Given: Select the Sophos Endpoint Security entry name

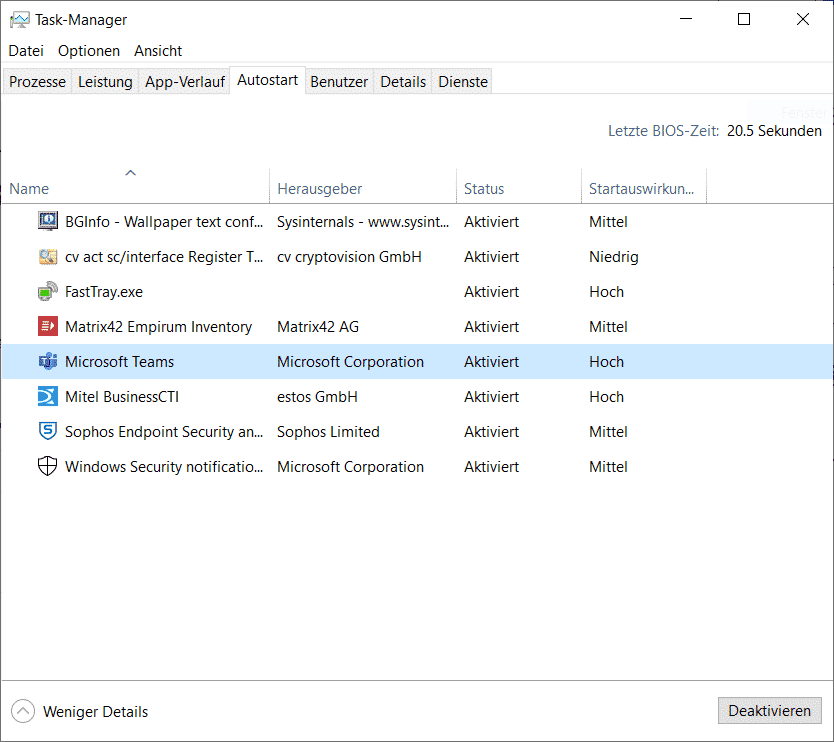Looking at the screenshot, I should (x=164, y=432).
